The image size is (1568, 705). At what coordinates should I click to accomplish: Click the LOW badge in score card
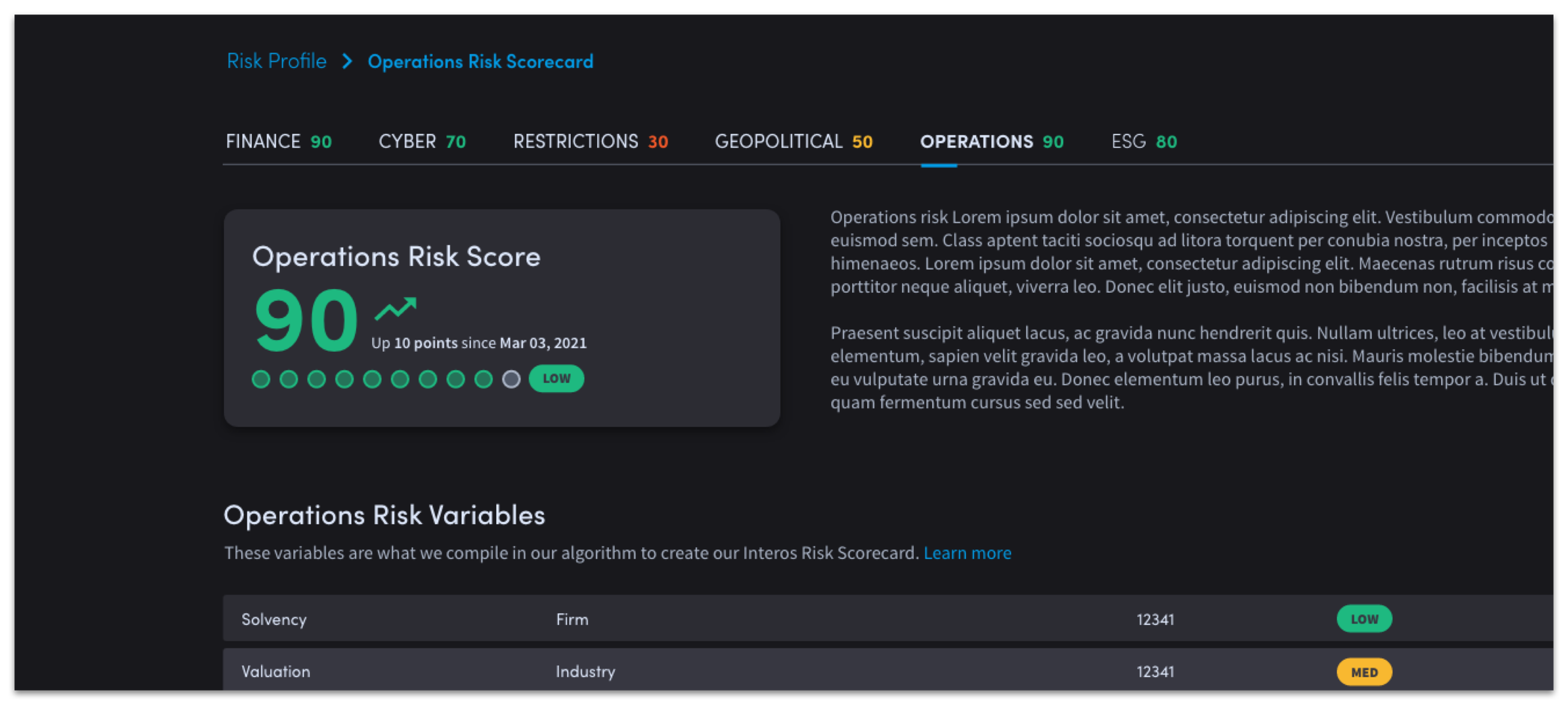(556, 379)
